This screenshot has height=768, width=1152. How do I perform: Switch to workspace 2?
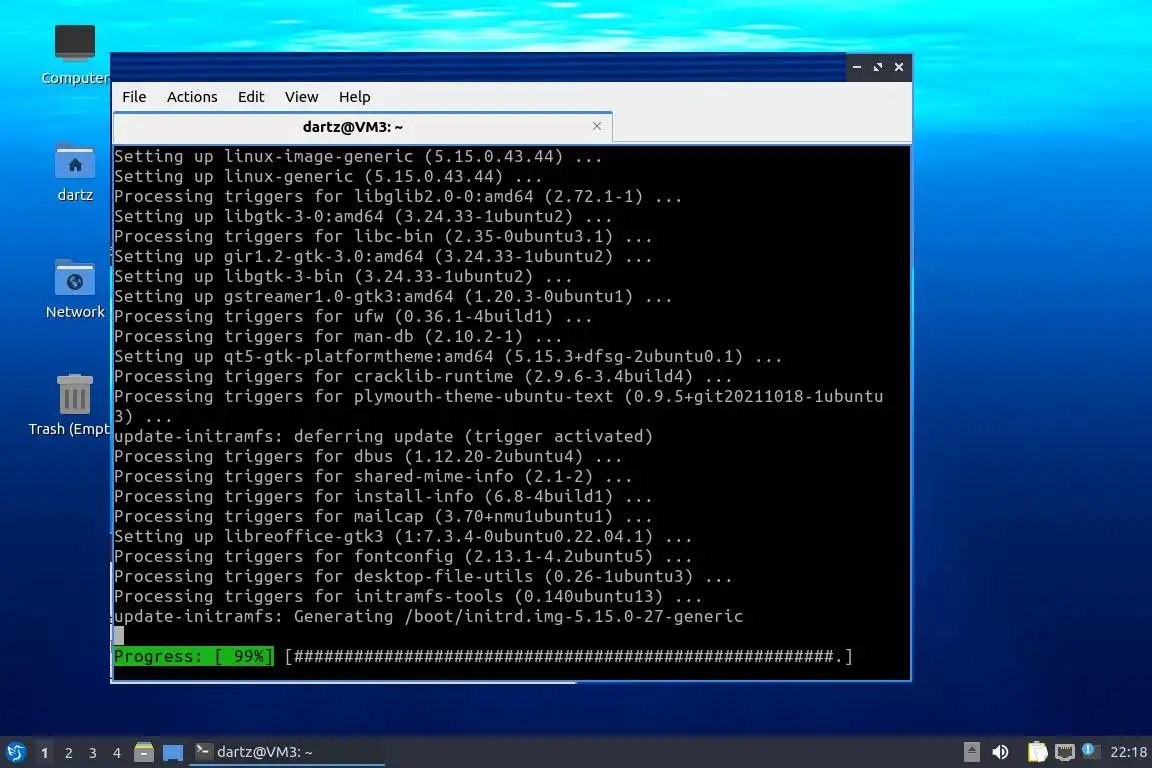click(x=68, y=753)
